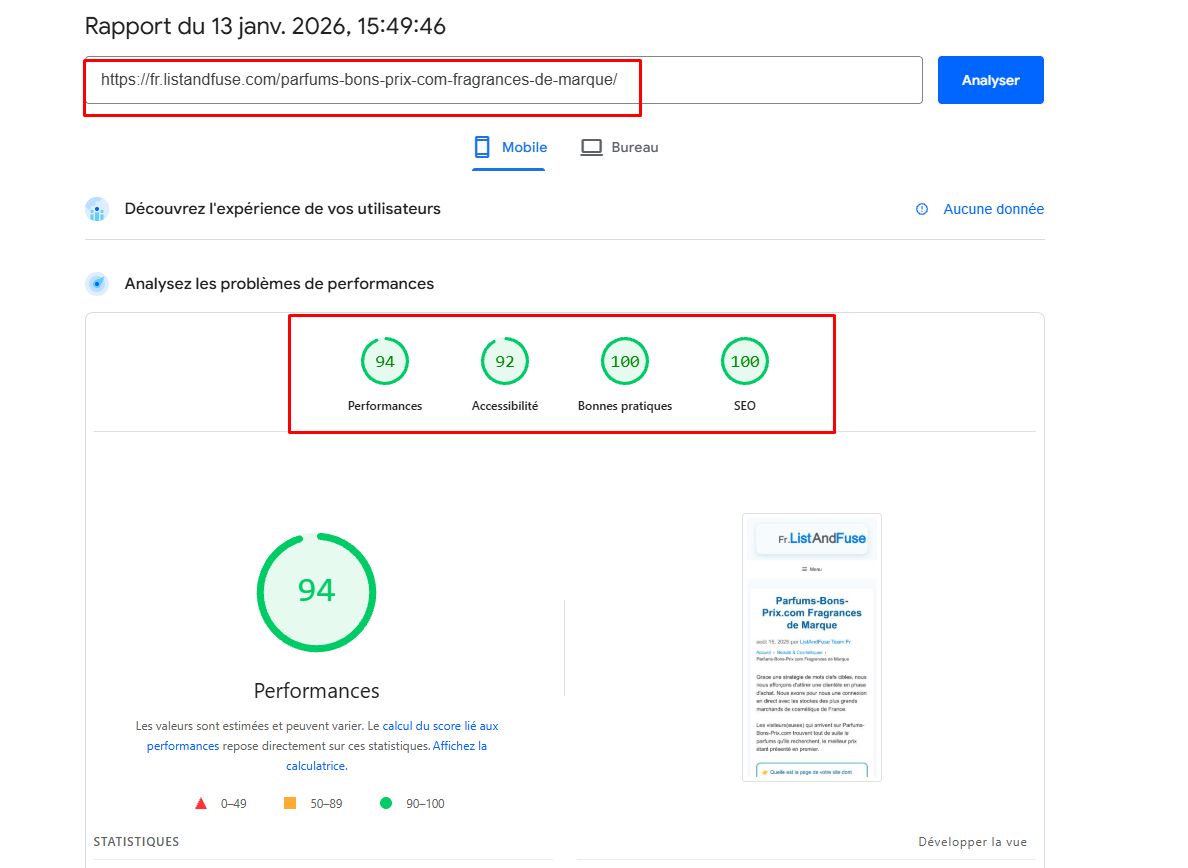The image size is (1188, 868).
Task: Click the report date heading text
Action: click(265, 27)
